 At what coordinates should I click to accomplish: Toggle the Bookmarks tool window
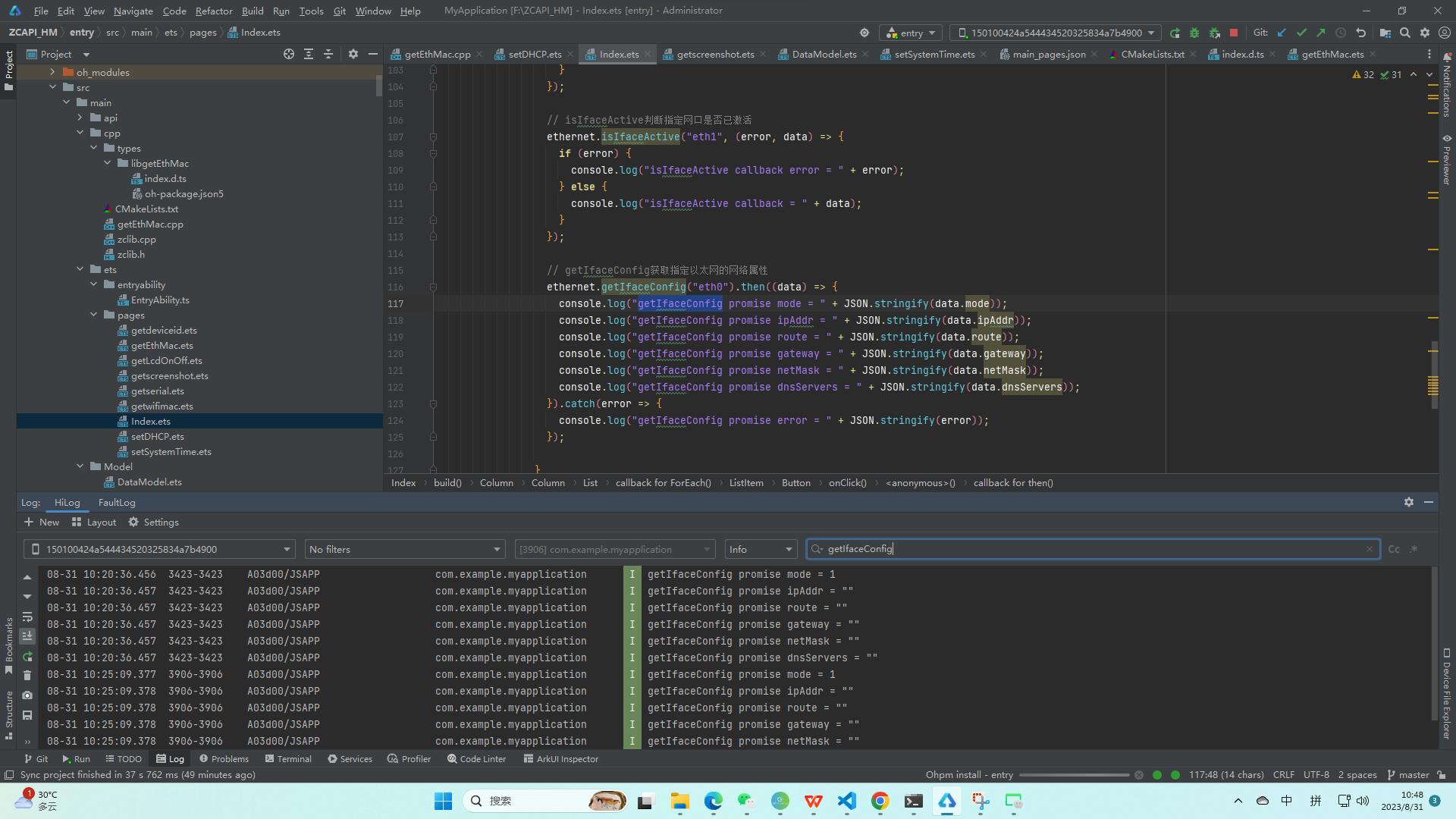point(9,646)
